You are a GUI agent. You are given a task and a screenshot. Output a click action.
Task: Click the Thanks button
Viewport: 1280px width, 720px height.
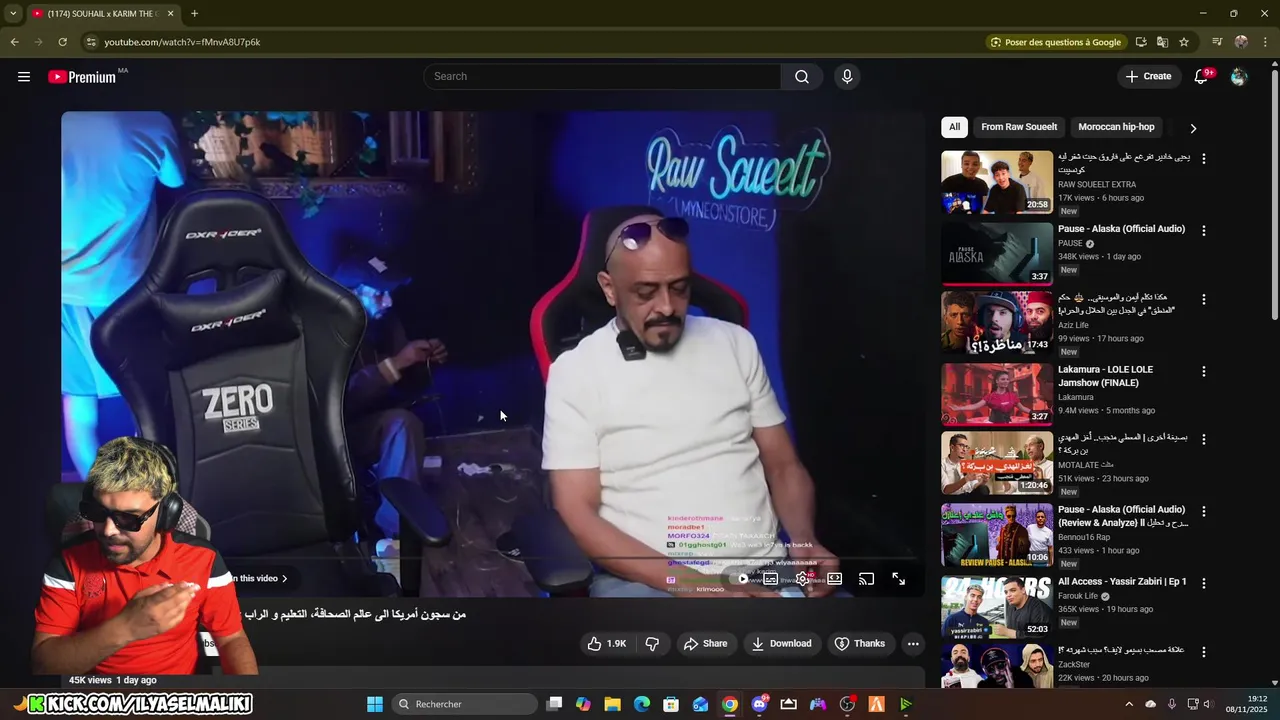(860, 644)
